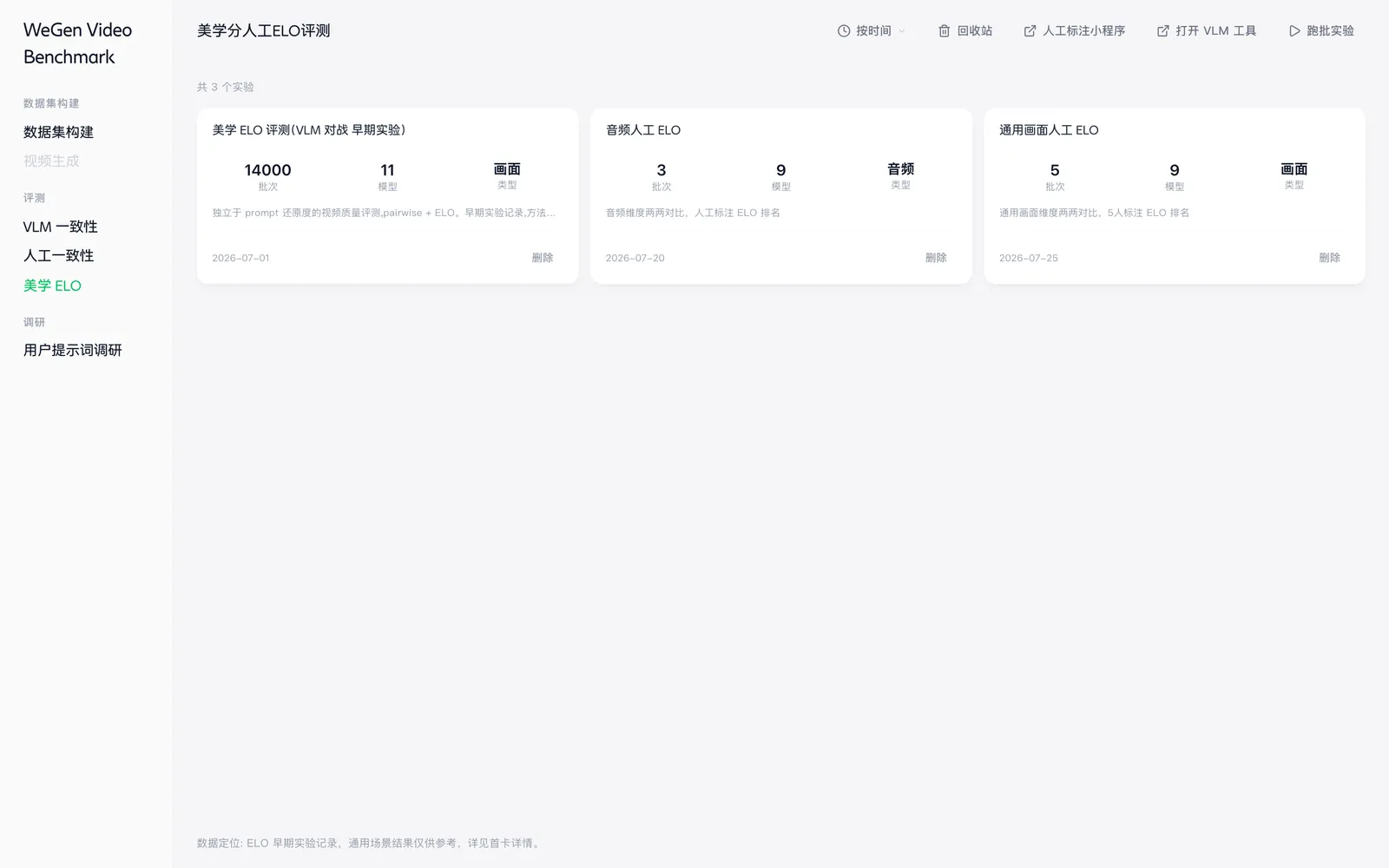Open 用户提示词调研 sidebar page
This screenshot has width=1389, height=868.
(73, 350)
